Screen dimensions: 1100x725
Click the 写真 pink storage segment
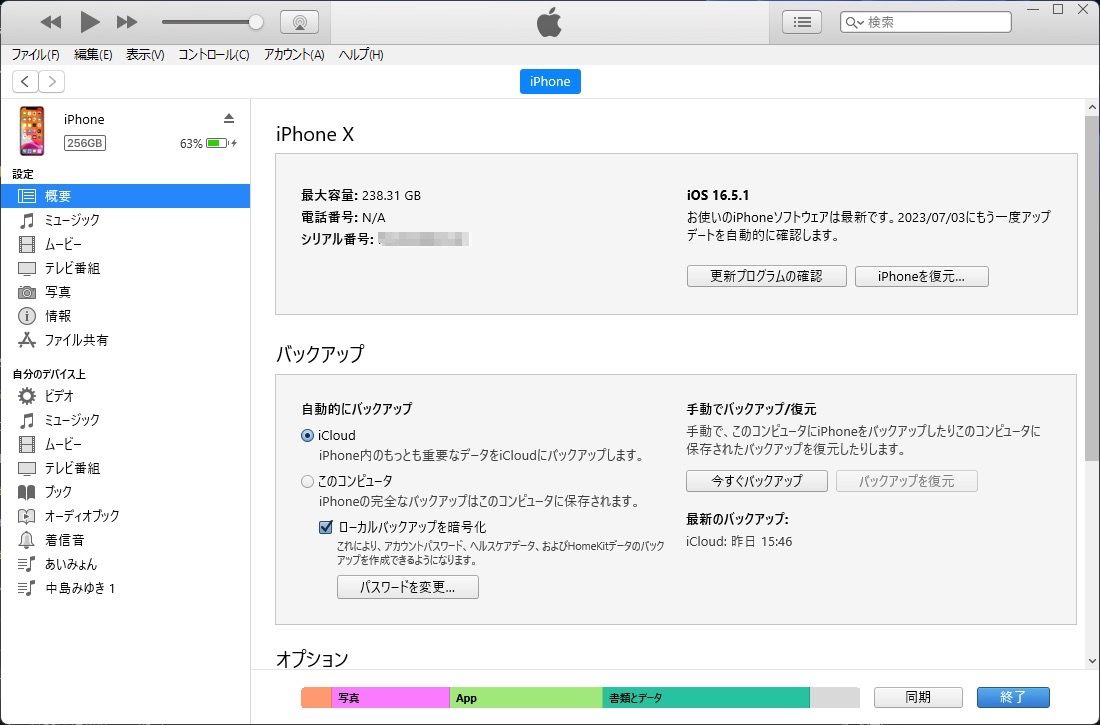390,698
